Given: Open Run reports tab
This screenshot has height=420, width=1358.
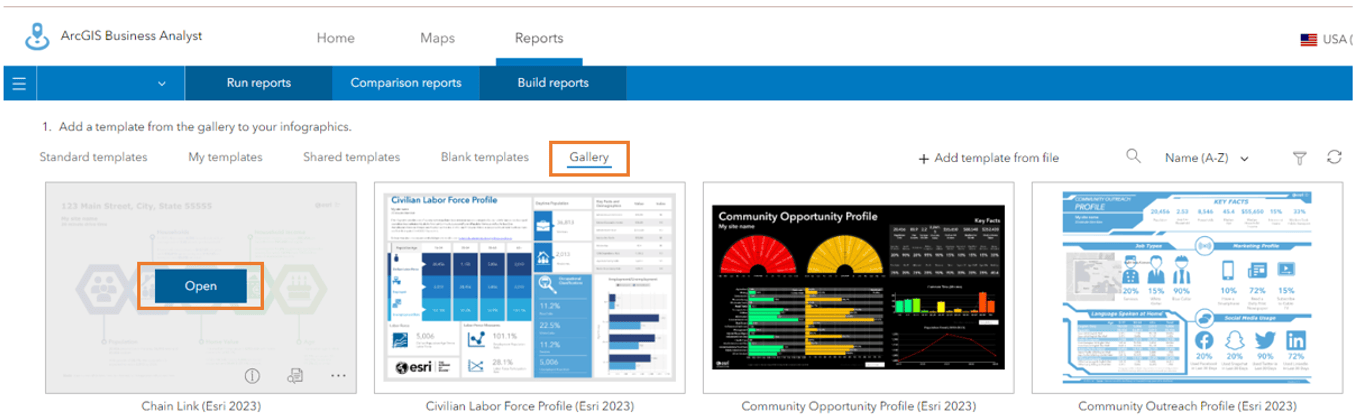Looking at the screenshot, I should pos(259,83).
